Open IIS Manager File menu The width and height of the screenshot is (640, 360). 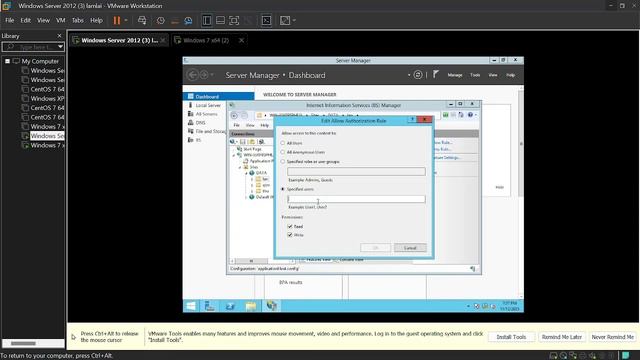(x=236, y=125)
